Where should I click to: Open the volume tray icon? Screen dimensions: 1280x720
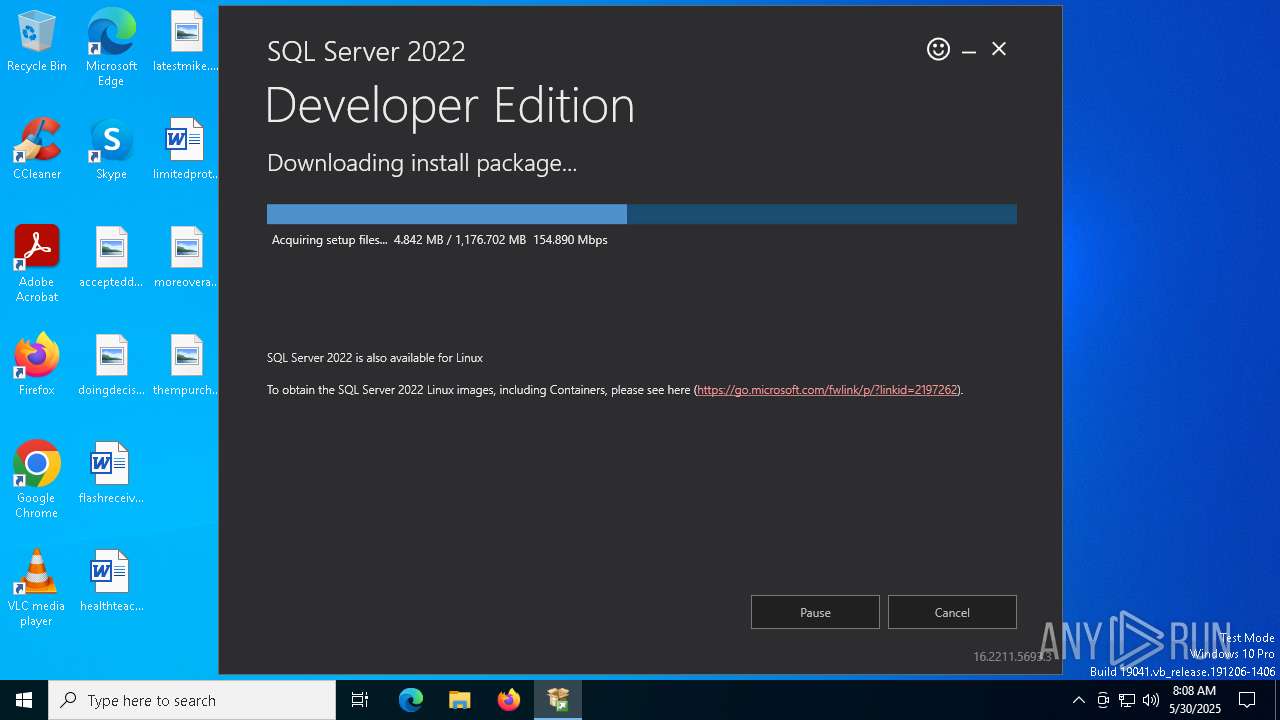click(x=1151, y=700)
